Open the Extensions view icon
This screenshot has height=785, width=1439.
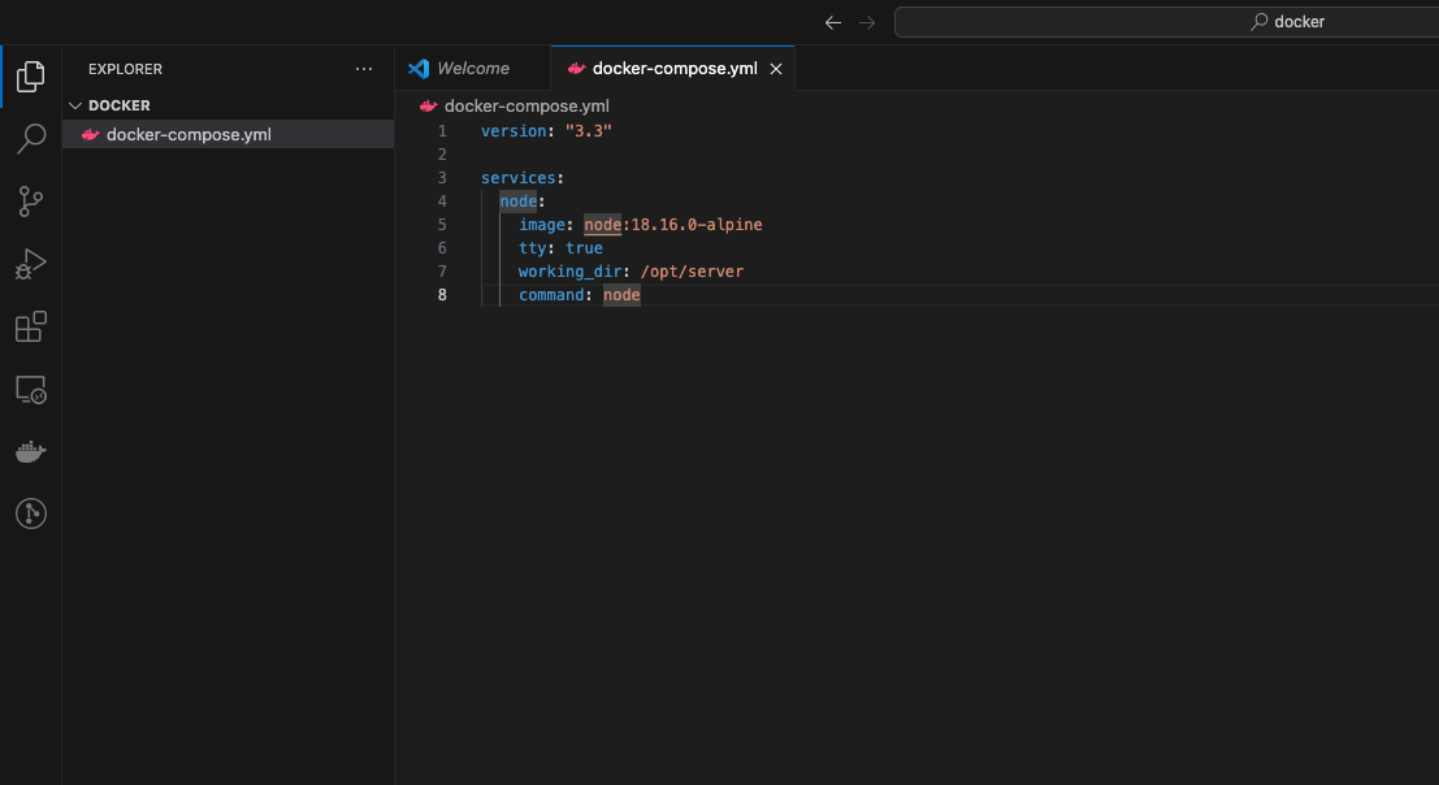[31, 327]
